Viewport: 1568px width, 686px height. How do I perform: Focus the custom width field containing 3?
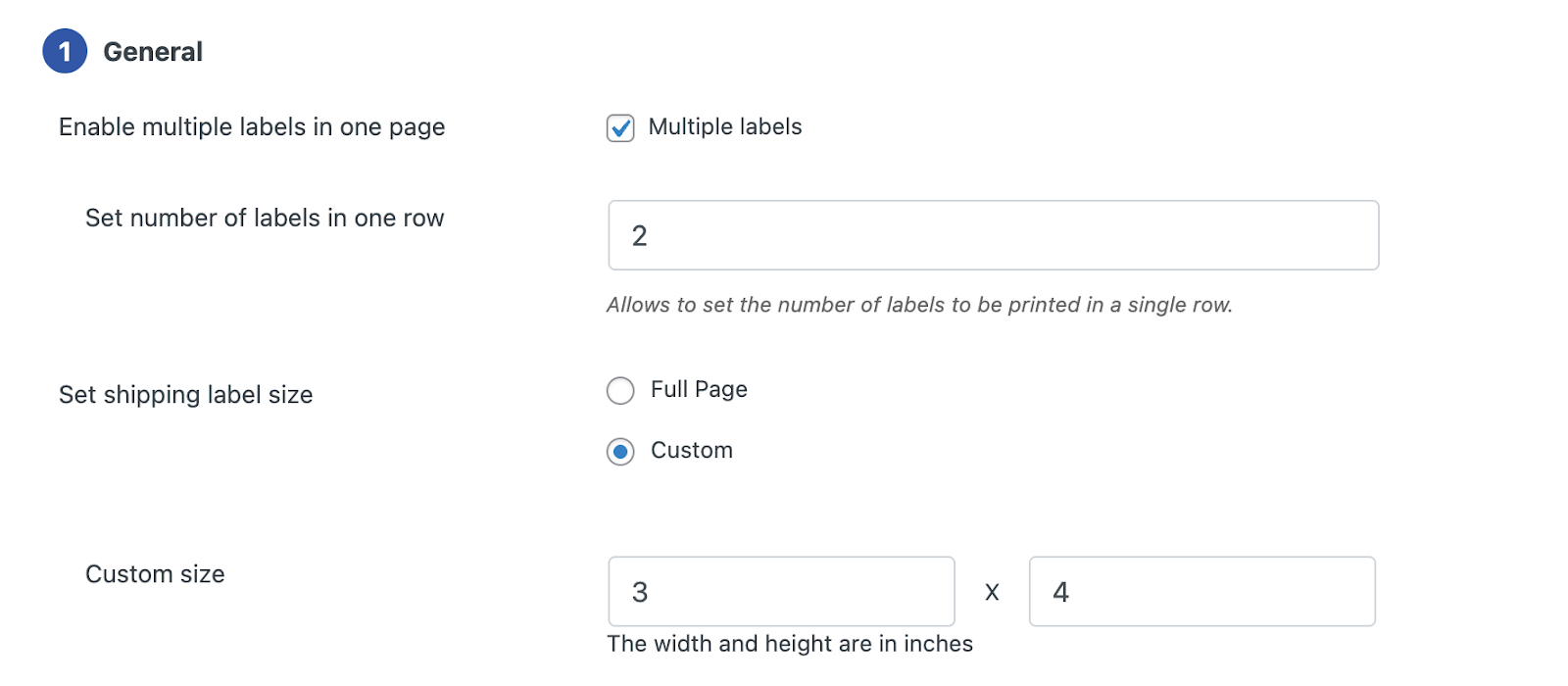[781, 592]
